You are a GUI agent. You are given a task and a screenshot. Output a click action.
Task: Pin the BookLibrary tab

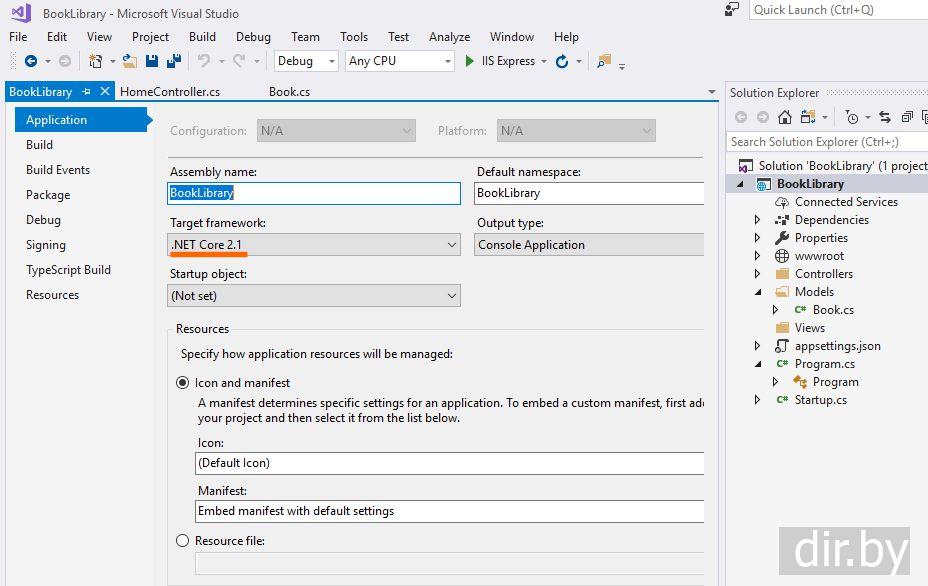click(x=86, y=92)
